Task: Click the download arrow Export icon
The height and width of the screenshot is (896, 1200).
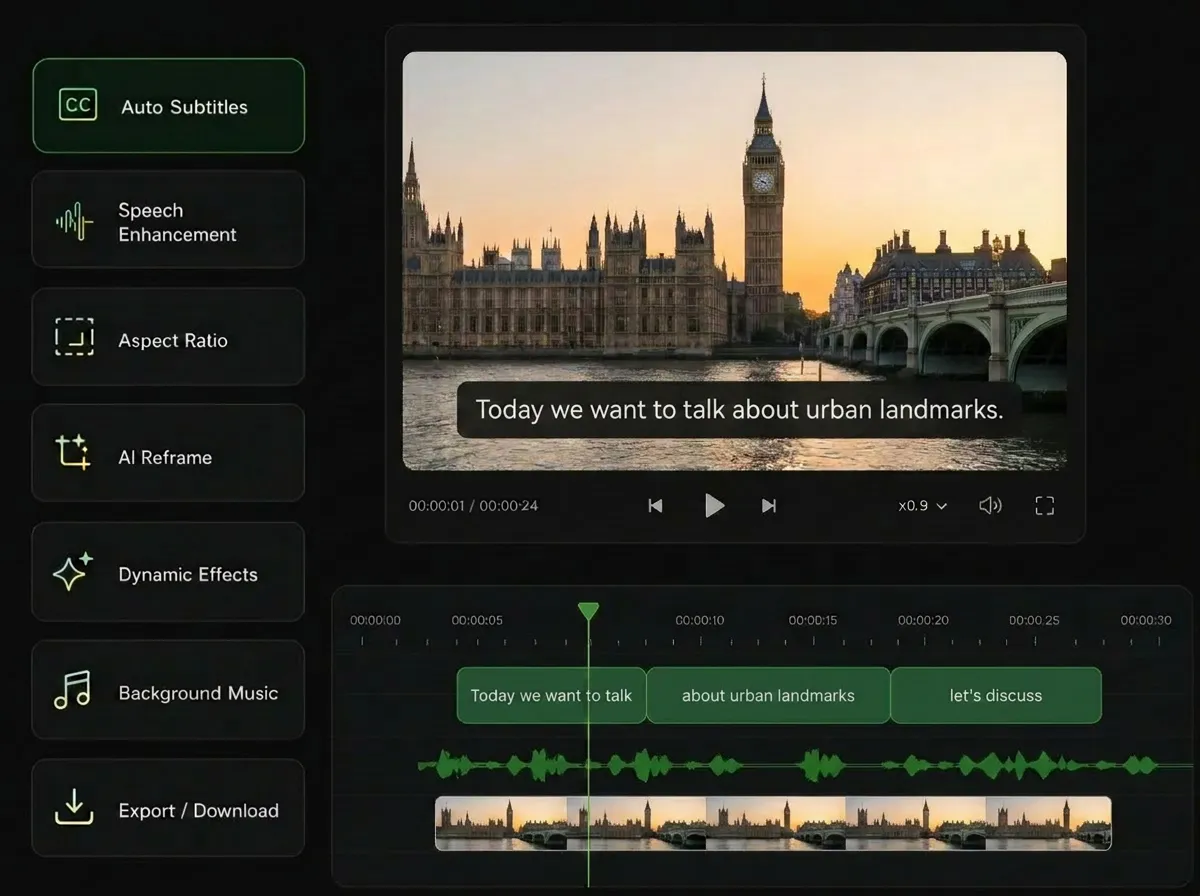Action: coord(74,806)
